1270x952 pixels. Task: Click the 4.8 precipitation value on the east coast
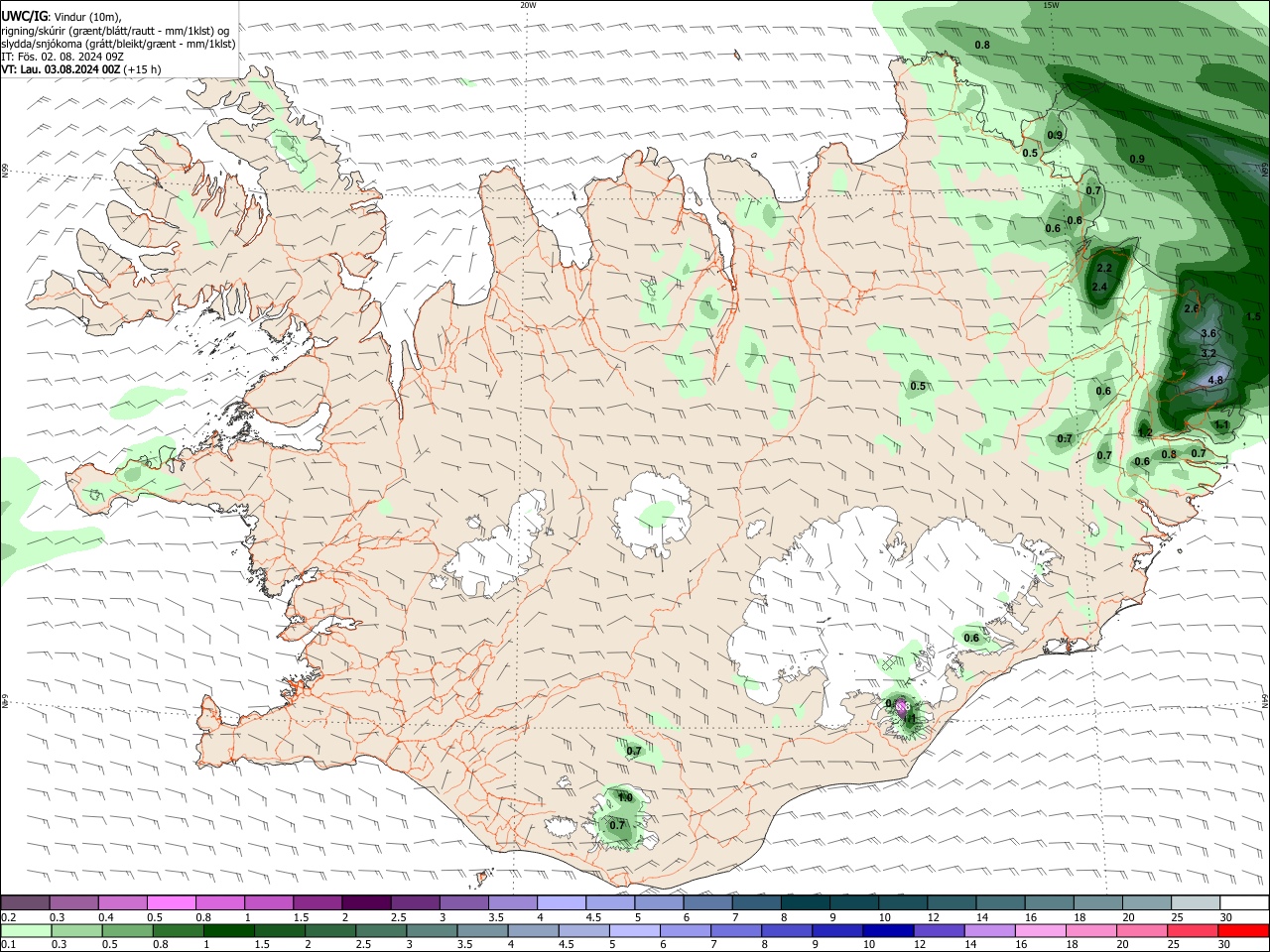pyautogui.click(x=1215, y=381)
